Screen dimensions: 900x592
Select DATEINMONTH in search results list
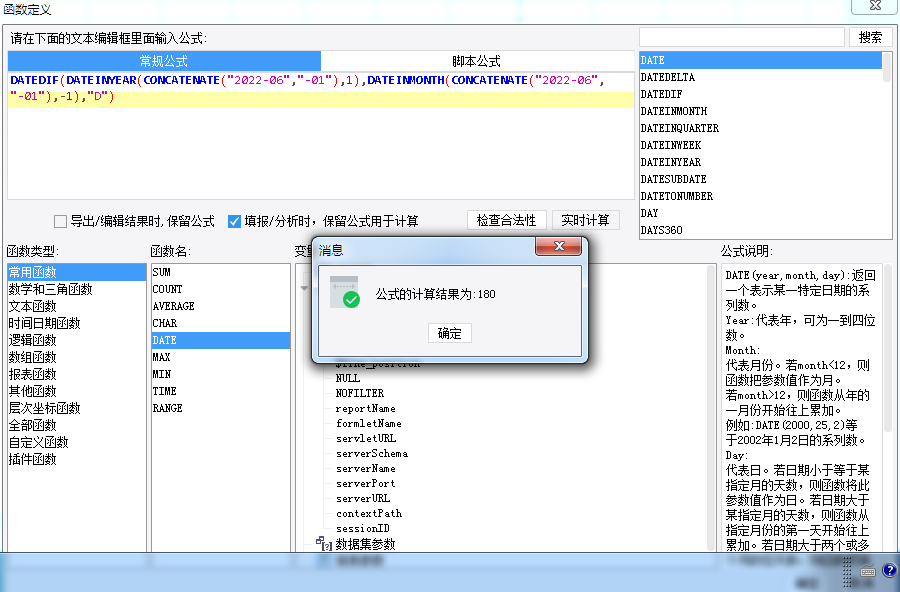point(761,111)
